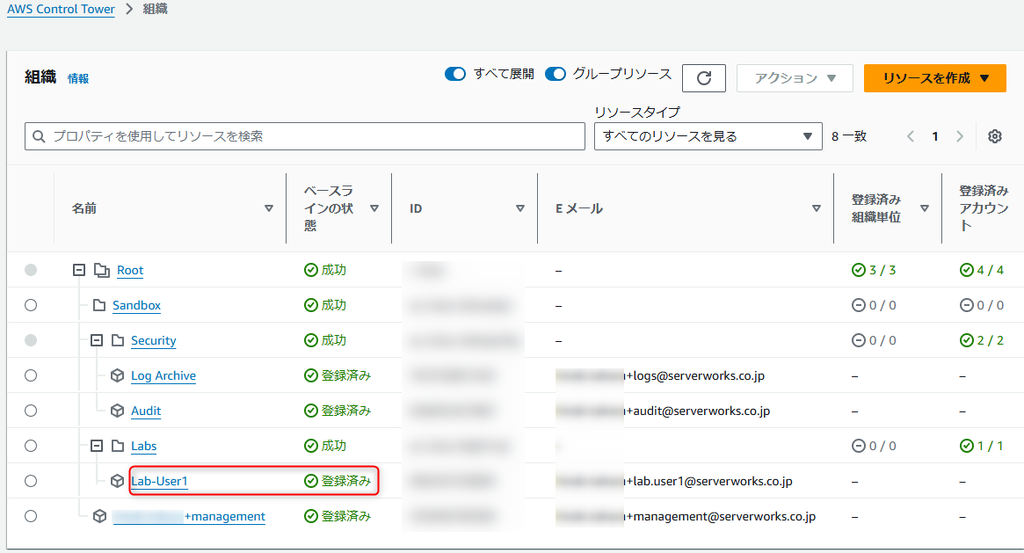Open the Security OU link
The width and height of the screenshot is (1024, 553).
(153, 341)
